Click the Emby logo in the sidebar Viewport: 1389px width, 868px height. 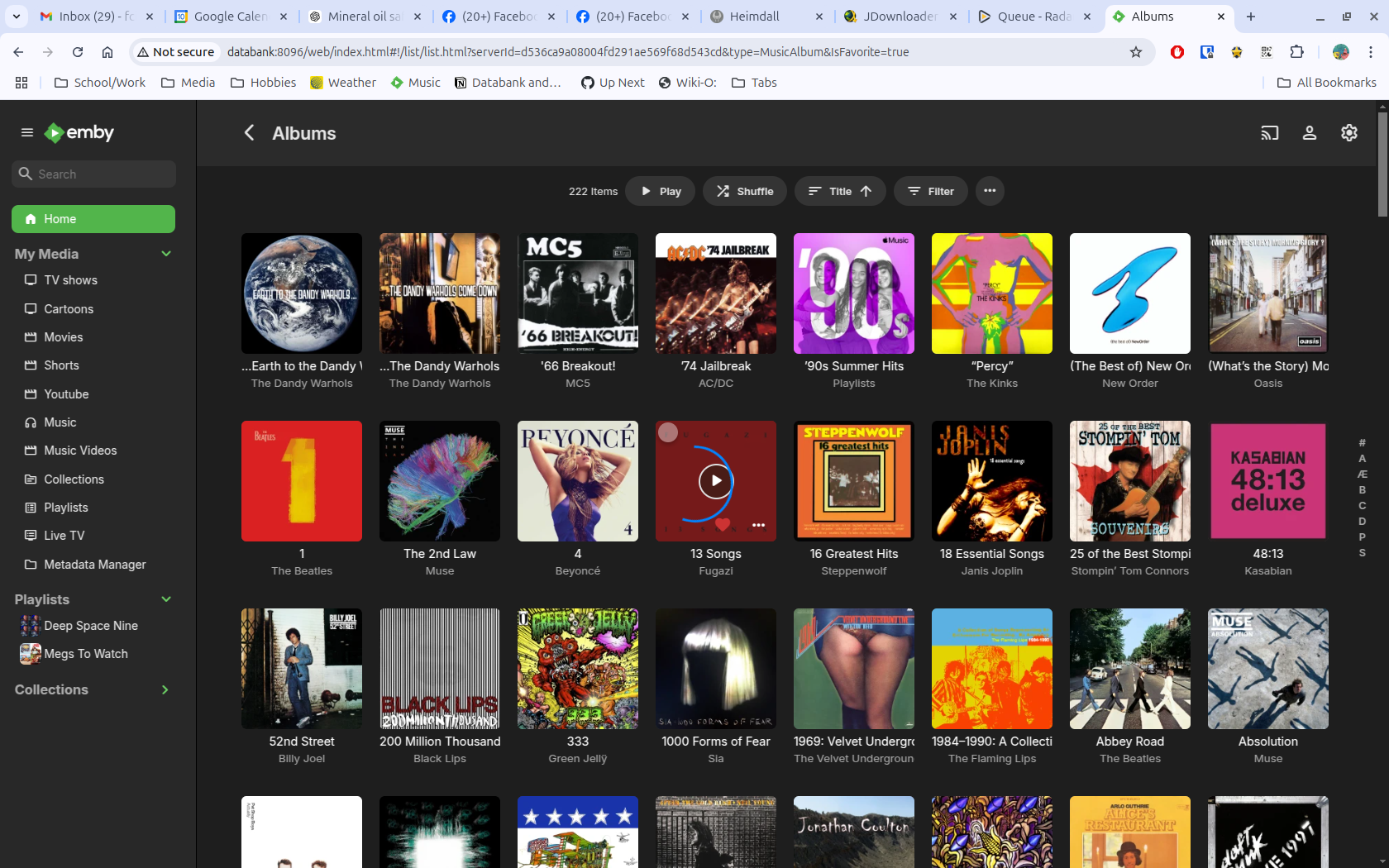coord(79,132)
